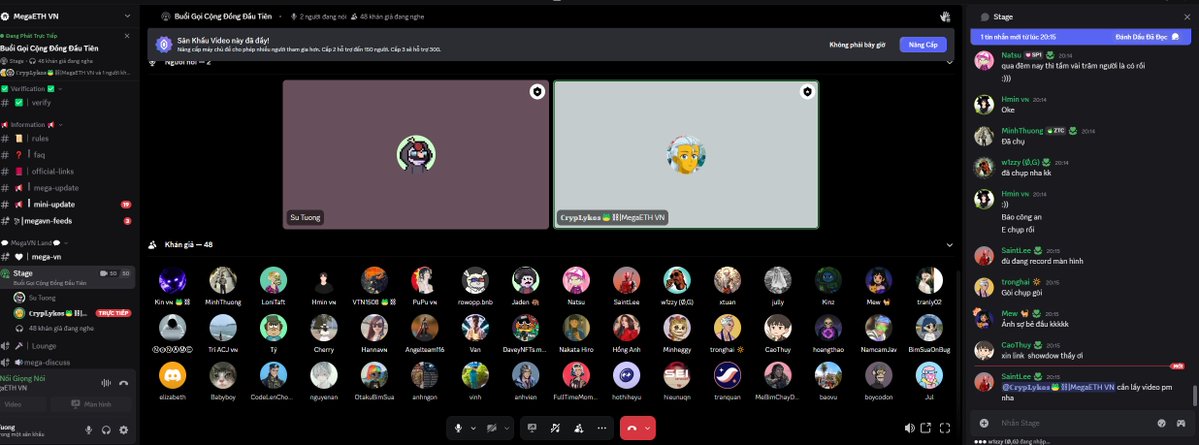Click the red disconnect call button
This screenshot has width=1199, height=445.
[632, 428]
